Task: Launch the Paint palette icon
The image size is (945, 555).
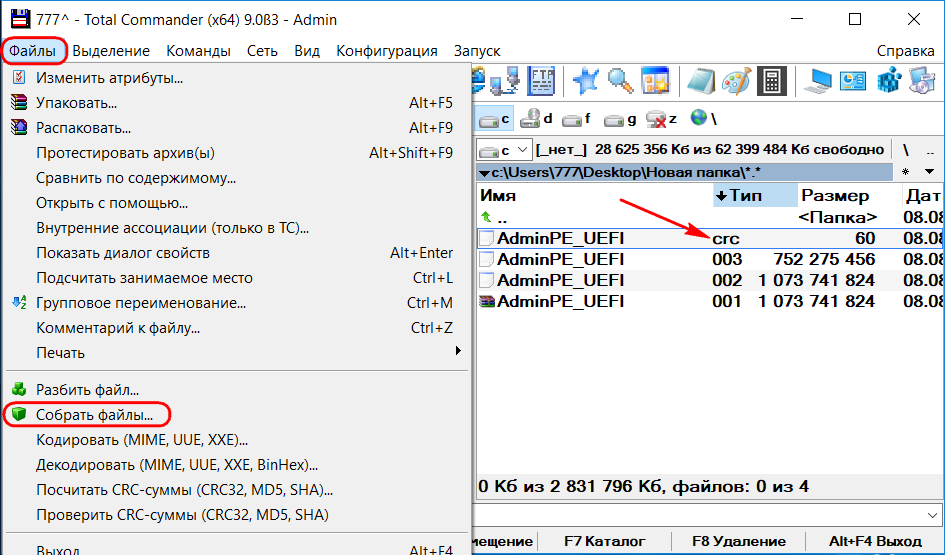Action: coord(736,81)
